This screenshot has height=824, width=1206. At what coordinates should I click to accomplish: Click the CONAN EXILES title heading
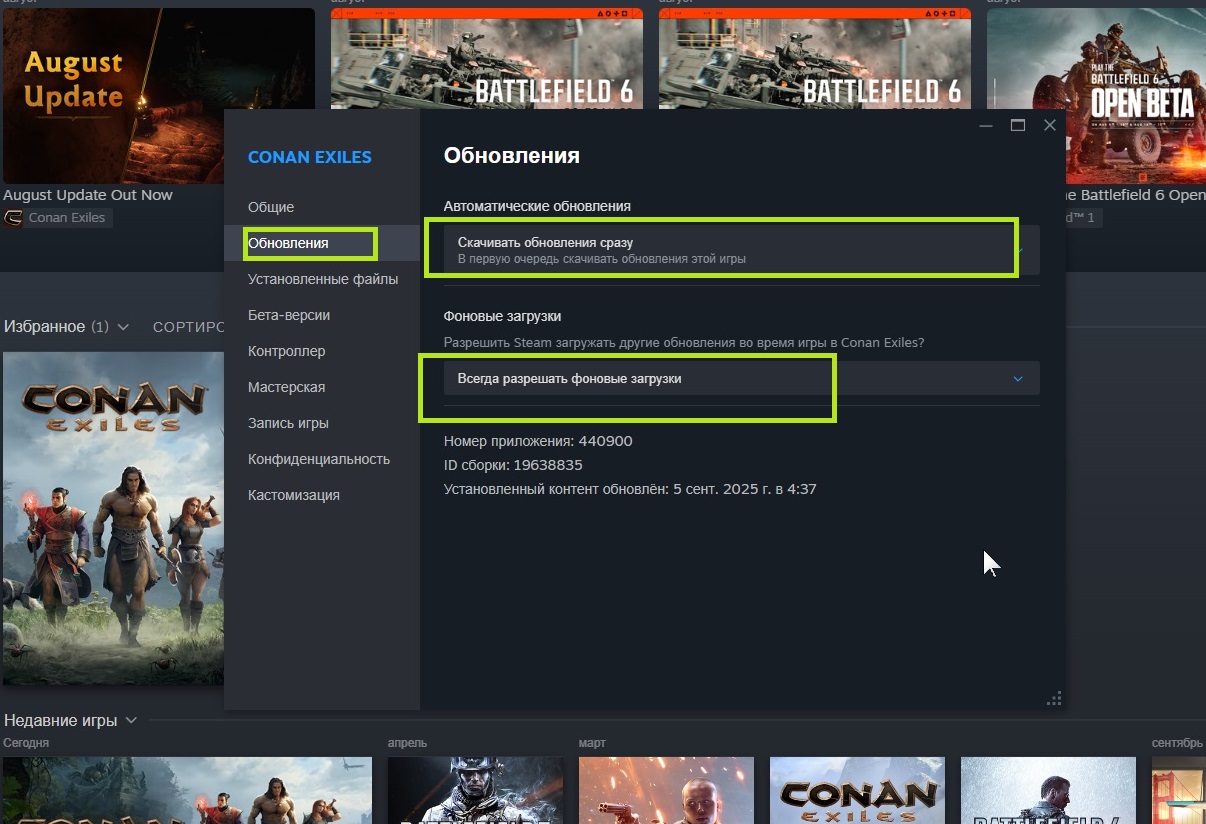[x=310, y=157]
